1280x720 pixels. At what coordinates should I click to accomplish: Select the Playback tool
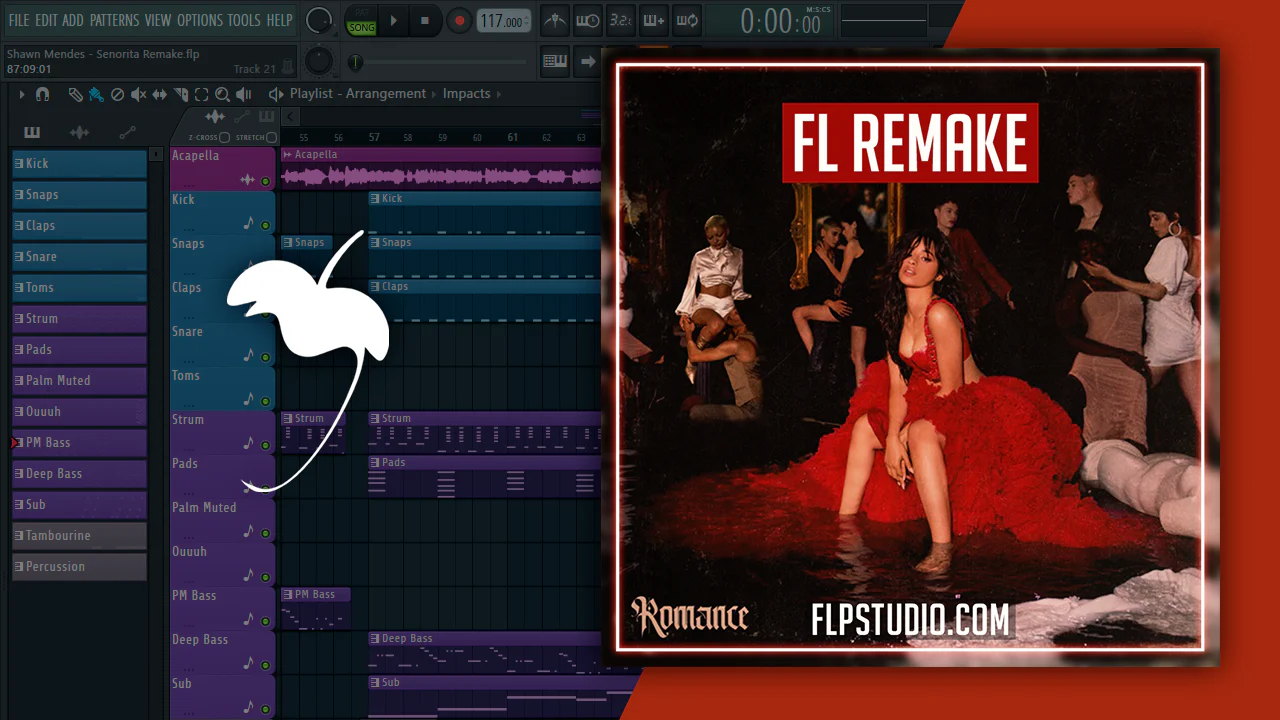[243, 94]
